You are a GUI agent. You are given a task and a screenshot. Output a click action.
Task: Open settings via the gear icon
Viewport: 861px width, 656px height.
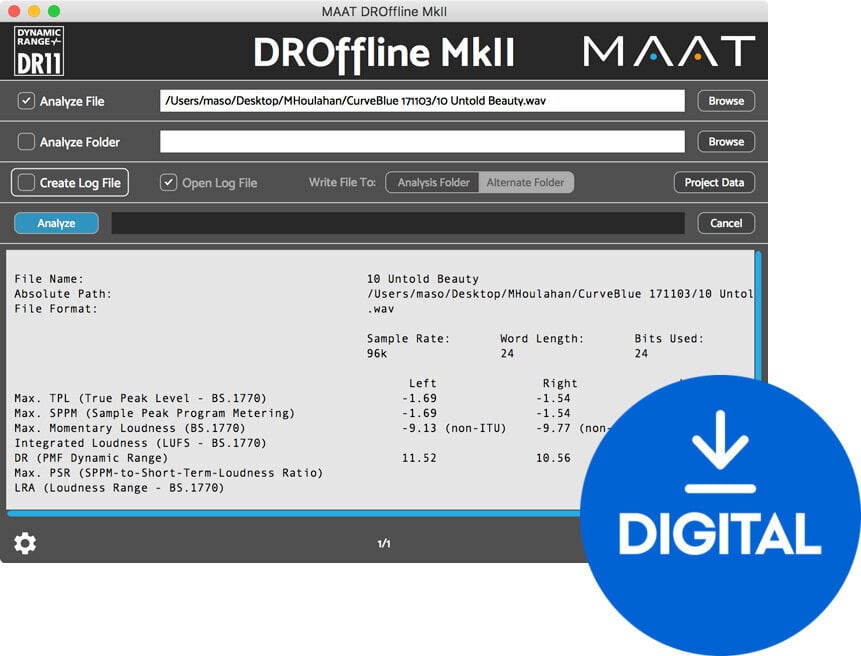[25, 543]
